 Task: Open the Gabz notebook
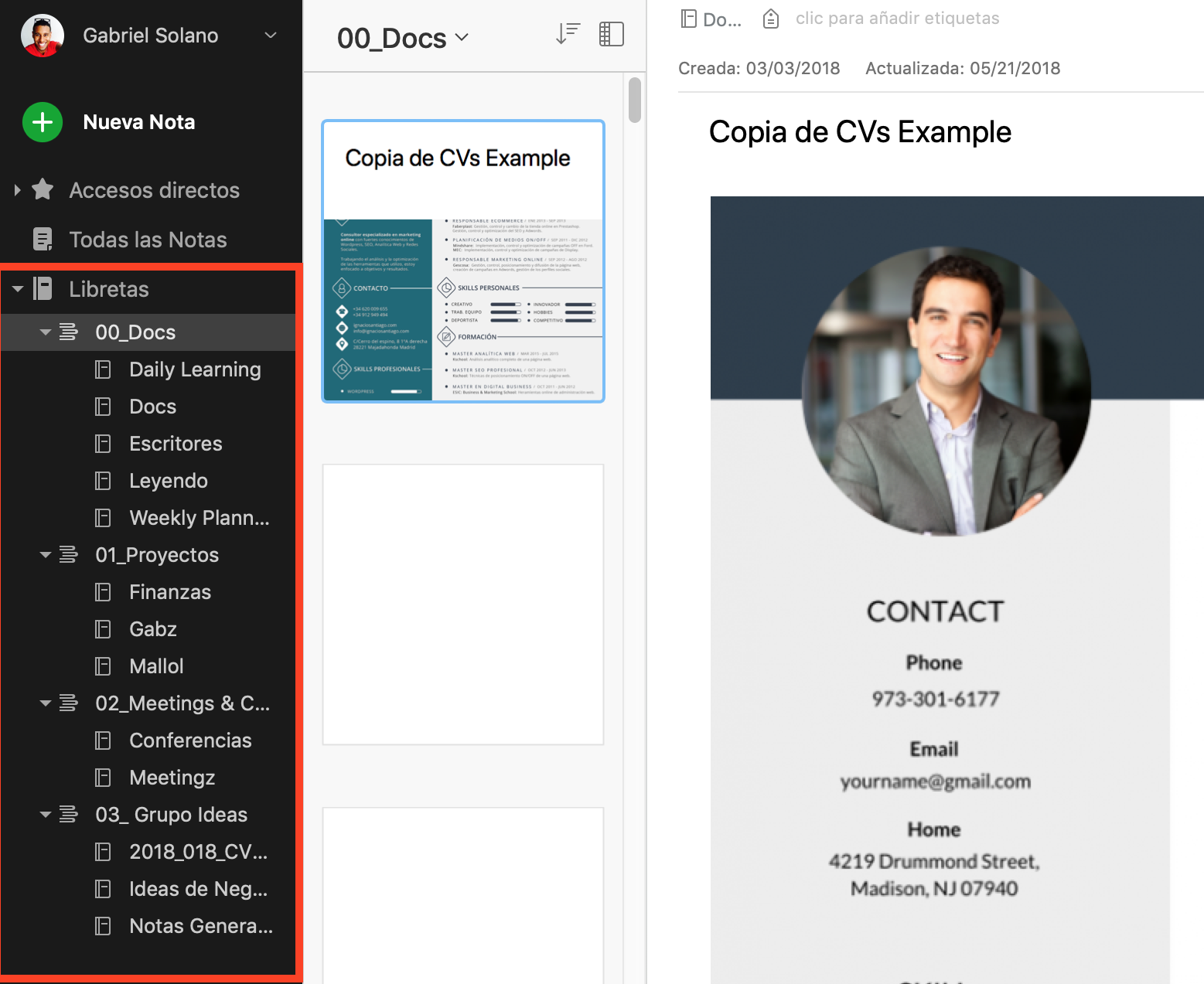(x=153, y=629)
